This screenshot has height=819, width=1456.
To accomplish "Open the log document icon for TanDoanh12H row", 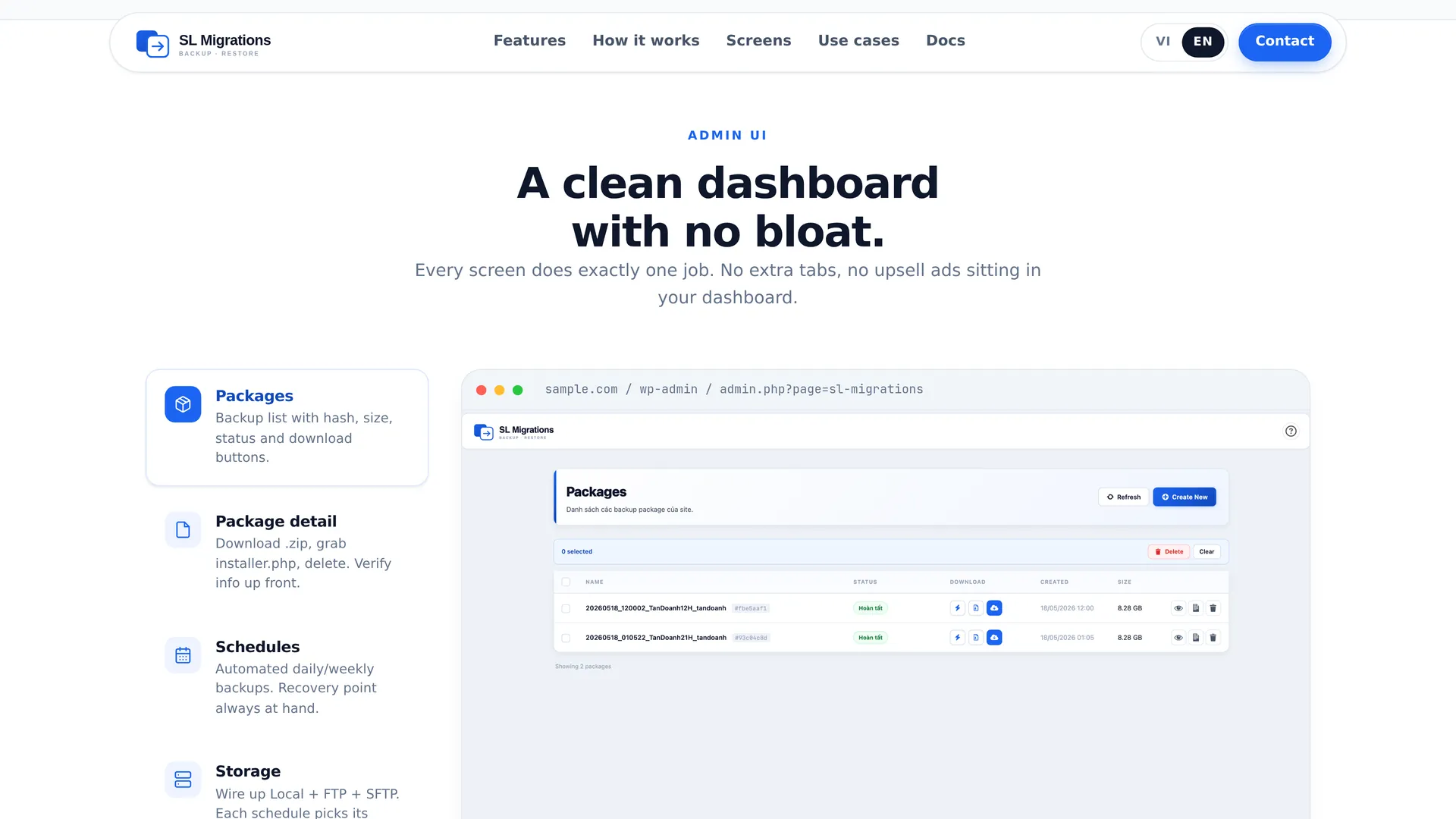I will click(x=1196, y=608).
